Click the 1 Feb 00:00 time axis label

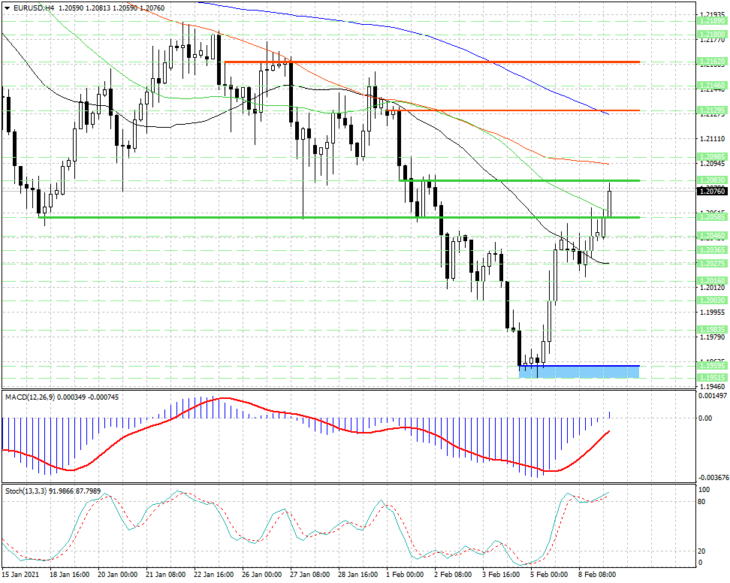(x=405, y=574)
